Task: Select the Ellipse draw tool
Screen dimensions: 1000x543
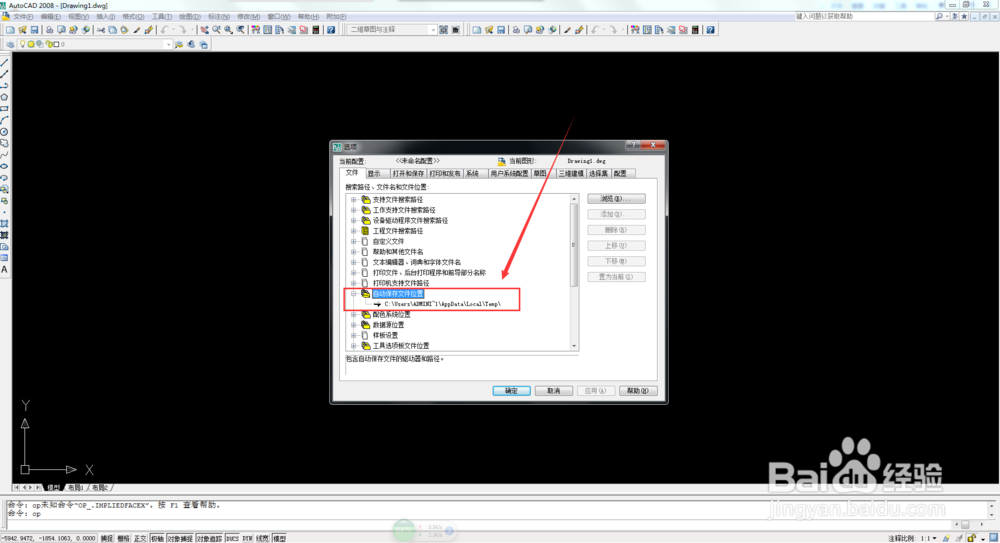Action: coord(4,166)
